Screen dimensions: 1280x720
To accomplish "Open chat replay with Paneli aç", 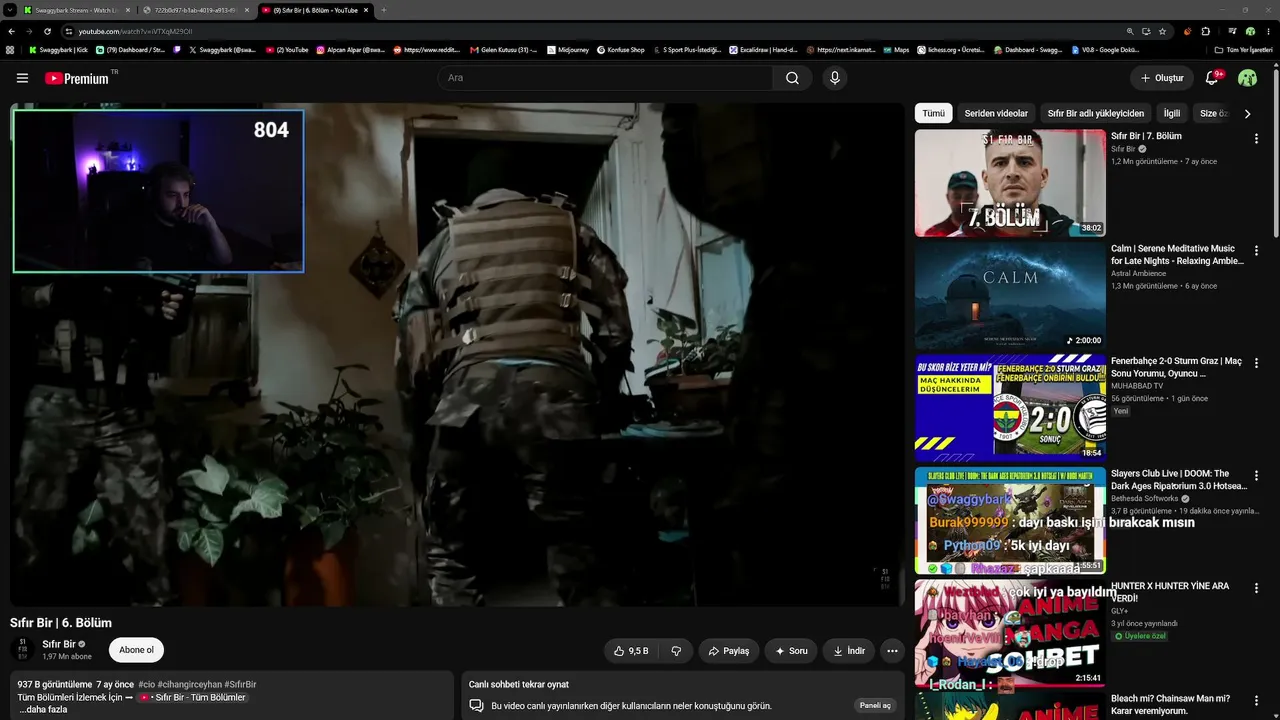I will click(875, 706).
